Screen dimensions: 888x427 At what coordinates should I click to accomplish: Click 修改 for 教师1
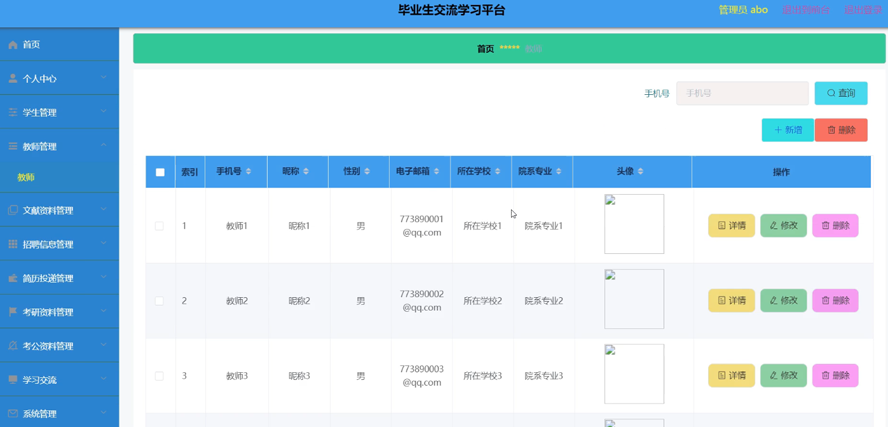[x=784, y=225]
